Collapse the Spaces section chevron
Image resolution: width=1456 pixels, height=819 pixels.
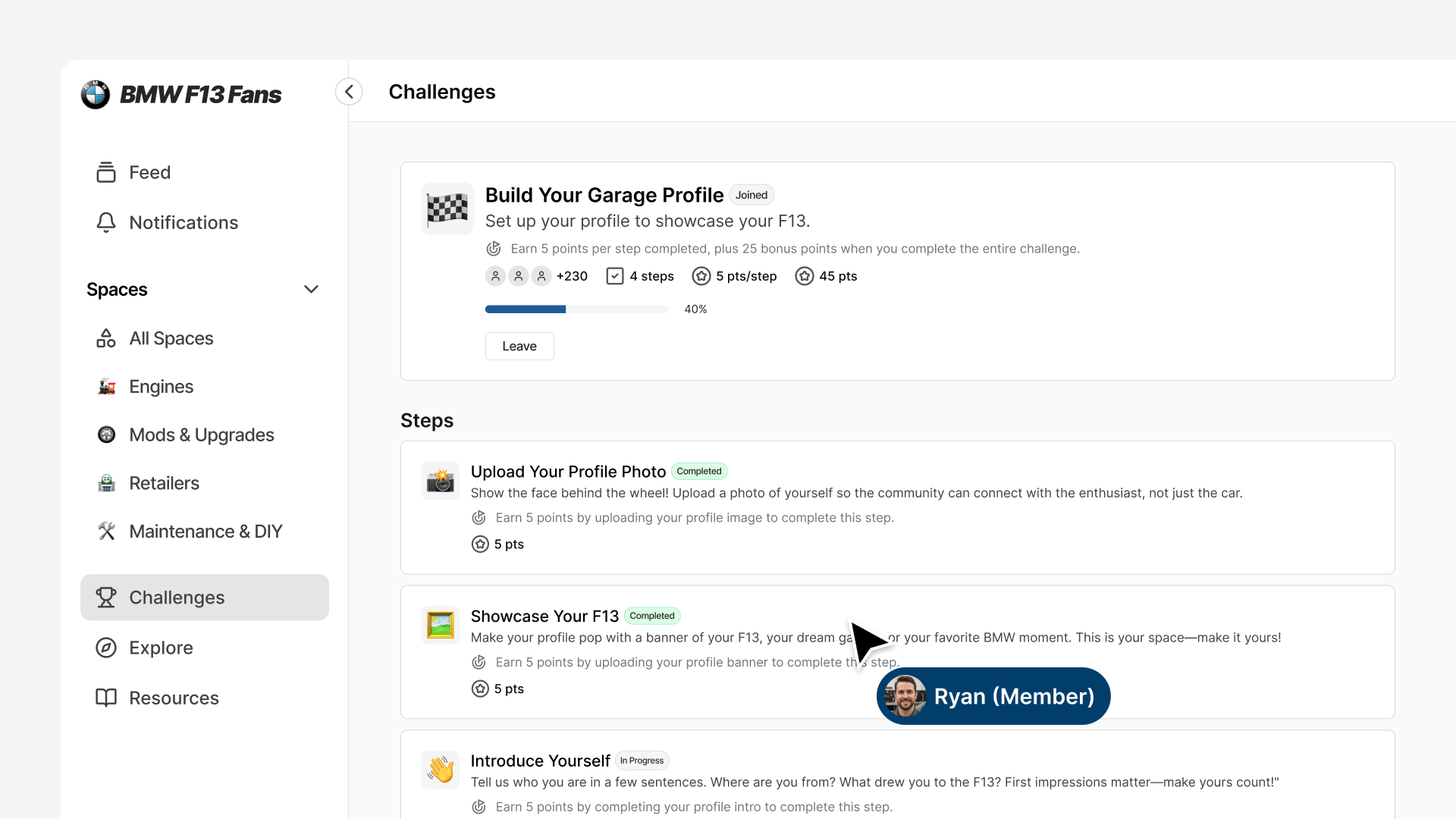pos(311,290)
